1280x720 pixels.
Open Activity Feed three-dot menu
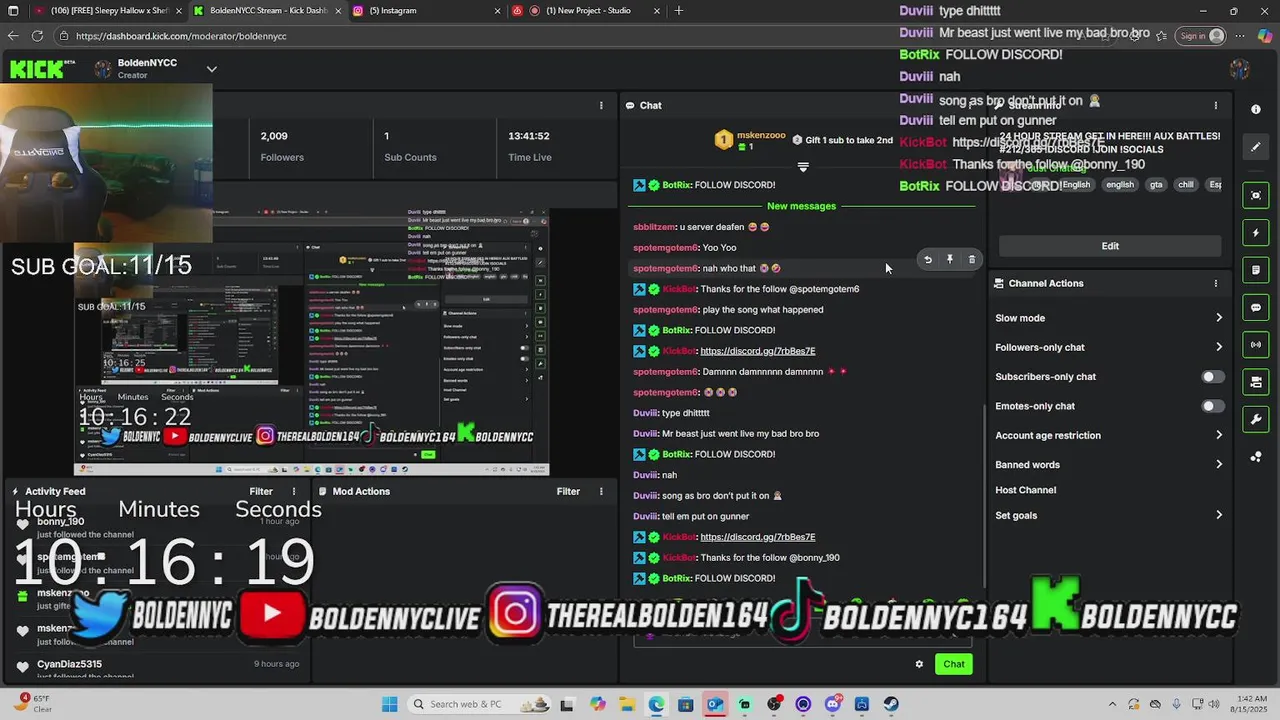tap(294, 491)
